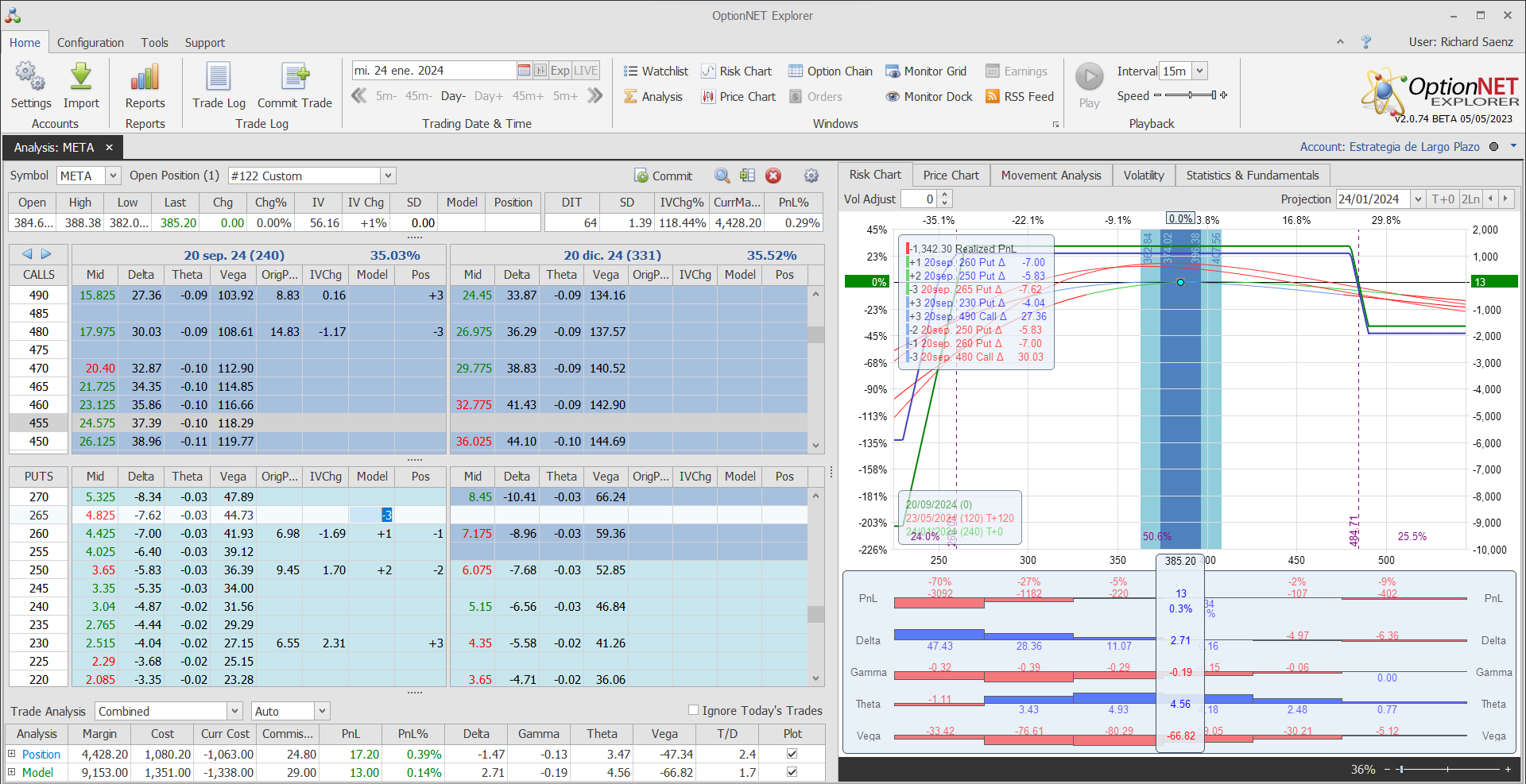This screenshot has width=1526, height=784.
Task: Click the Commit button
Action: click(664, 176)
